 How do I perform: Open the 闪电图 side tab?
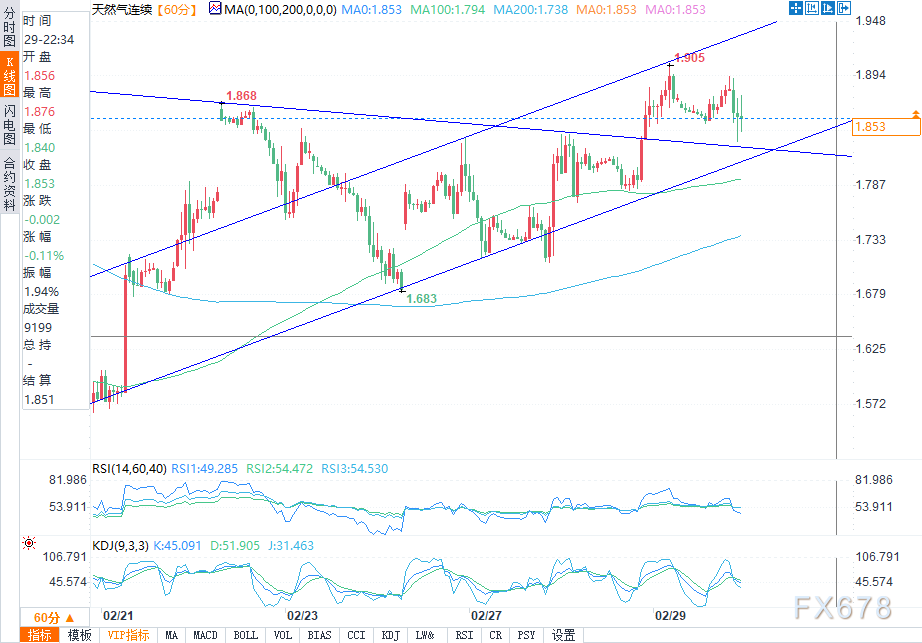click(x=9, y=124)
